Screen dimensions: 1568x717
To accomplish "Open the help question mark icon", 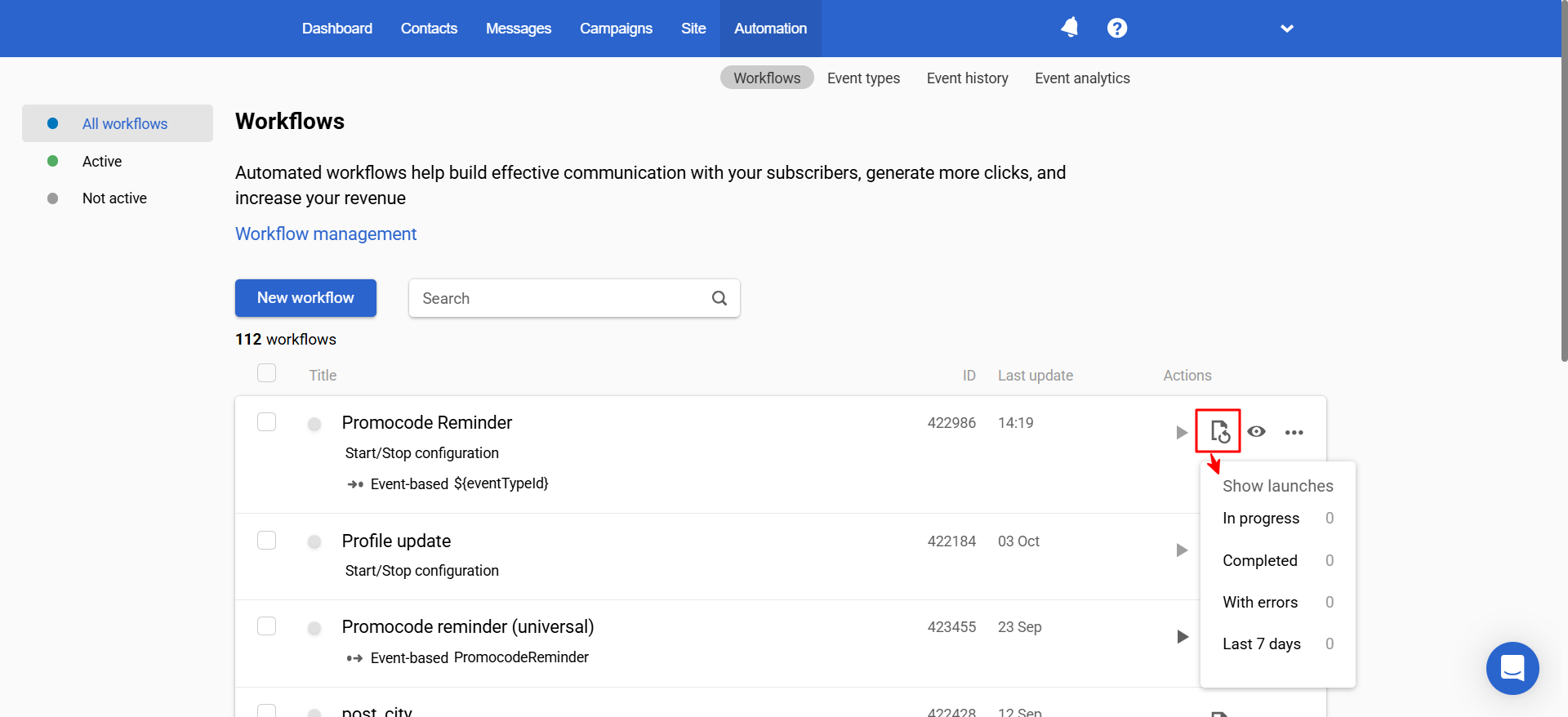I will click(x=1116, y=28).
